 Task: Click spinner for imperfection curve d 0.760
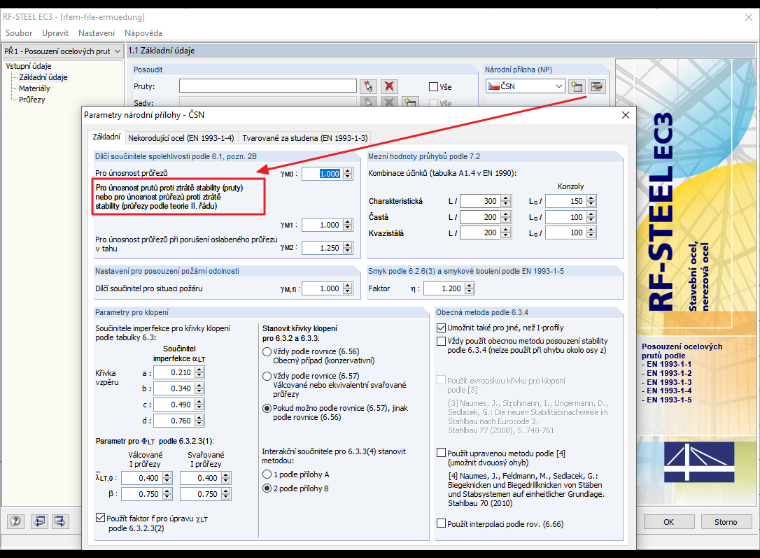coord(199,421)
